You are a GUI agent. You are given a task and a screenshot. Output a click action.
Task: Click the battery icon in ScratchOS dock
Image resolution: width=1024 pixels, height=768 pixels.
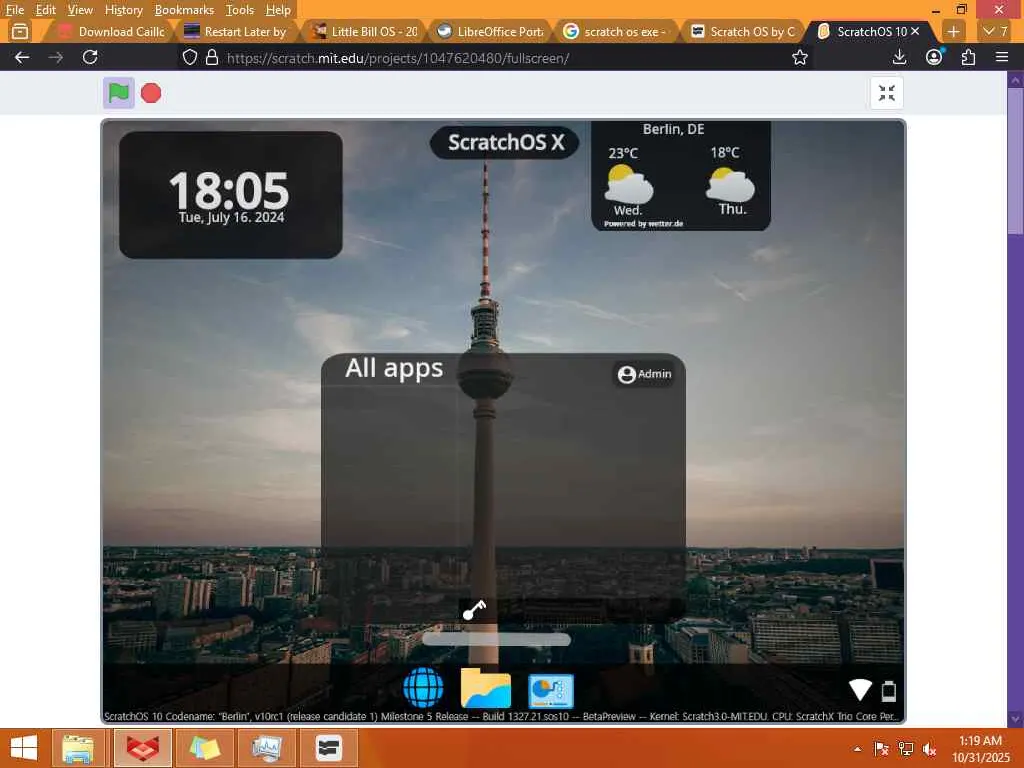coord(889,690)
